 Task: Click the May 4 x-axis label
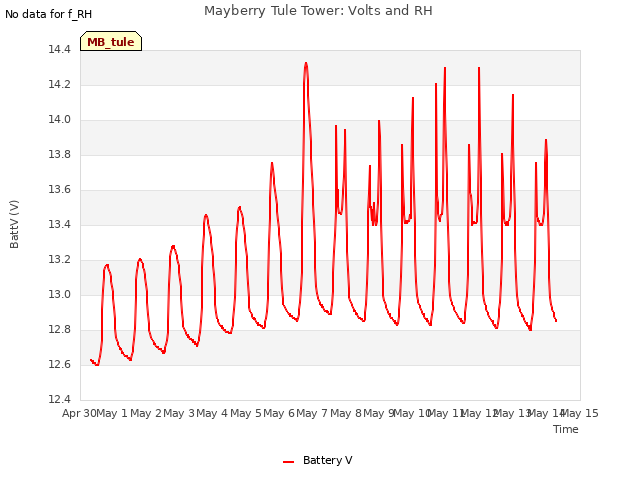pyautogui.click(x=212, y=413)
